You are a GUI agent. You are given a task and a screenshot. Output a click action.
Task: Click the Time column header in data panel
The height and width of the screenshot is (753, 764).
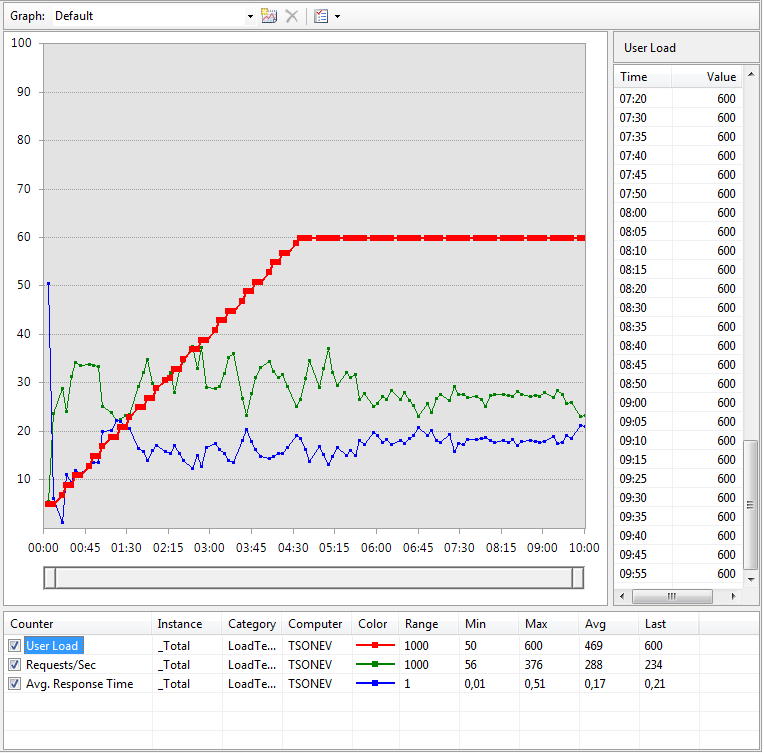pyautogui.click(x=643, y=77)
